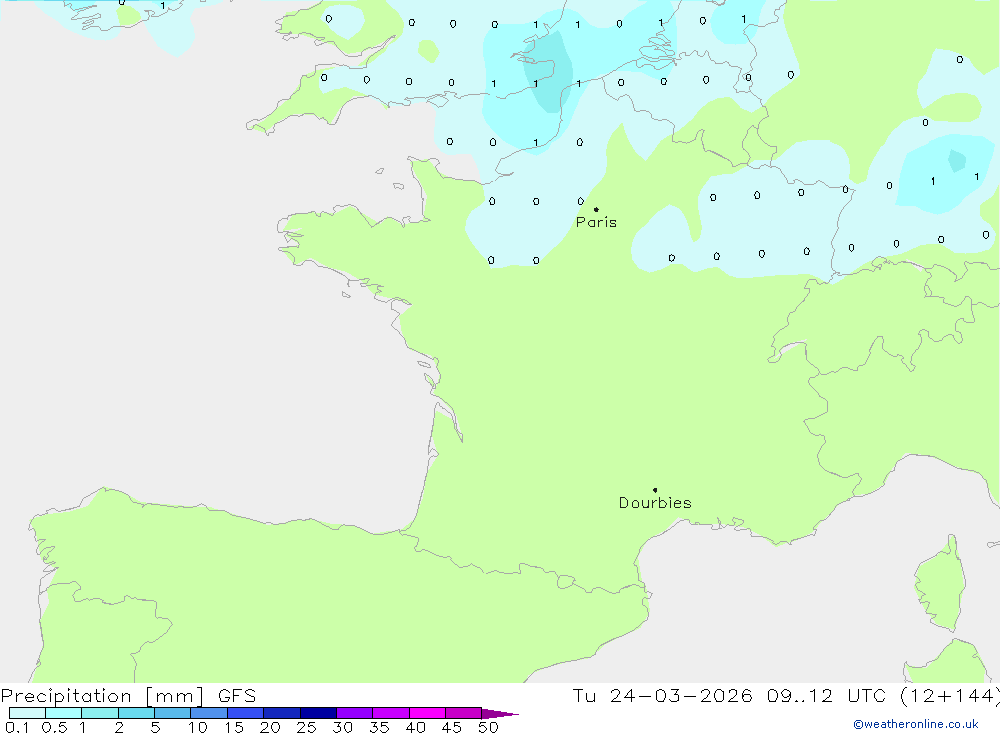
Task: Click the 0.5 legend scale value
Action: coord(54,727)
